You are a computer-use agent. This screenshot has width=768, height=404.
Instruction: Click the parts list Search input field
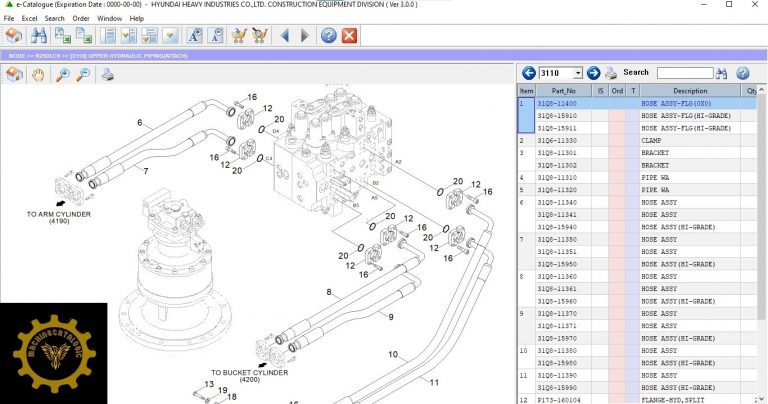684,73
